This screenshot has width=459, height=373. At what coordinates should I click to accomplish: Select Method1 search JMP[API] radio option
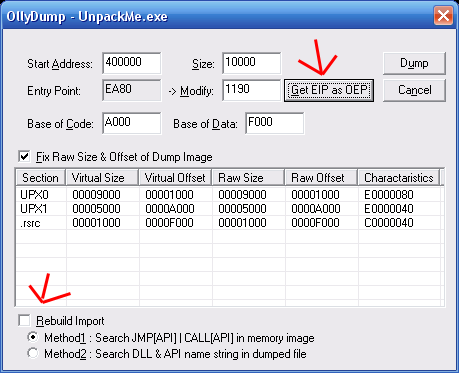33,337
